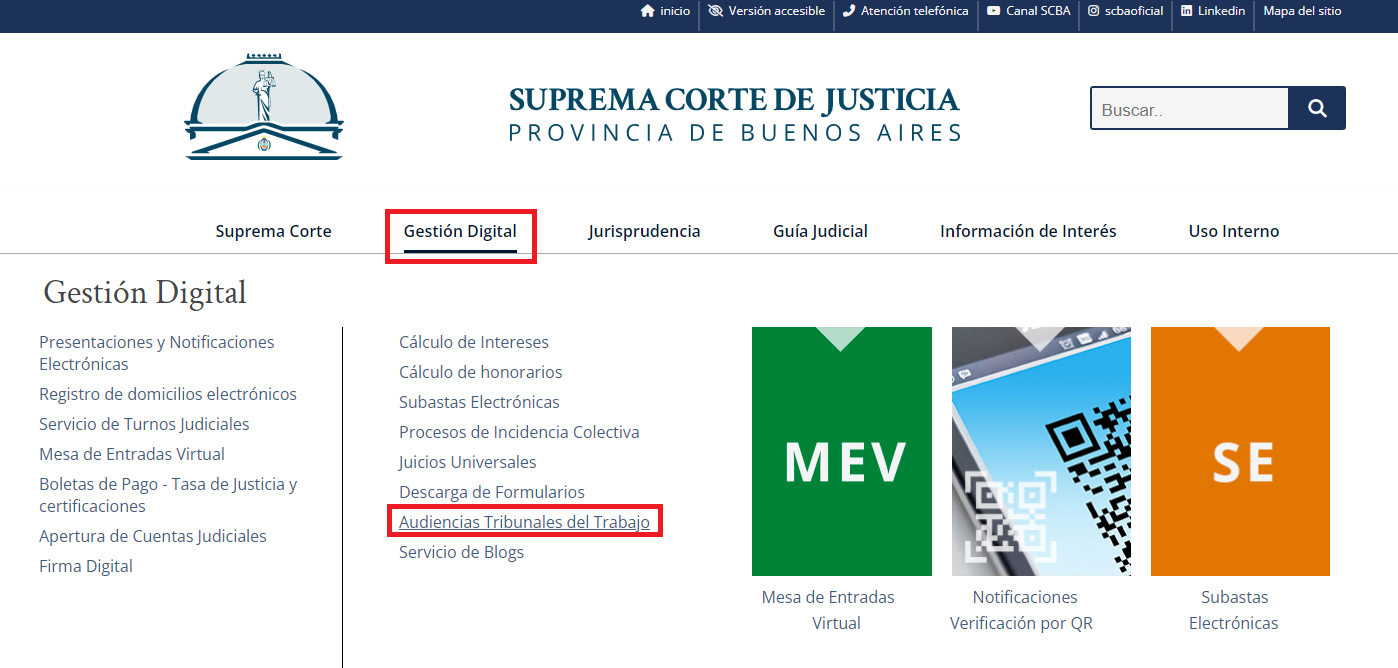Image resolution: width=1398 pixels, height=668 pixels.
Task: Expand the Uso Interno menu
Action: [x=1234, y=231]
